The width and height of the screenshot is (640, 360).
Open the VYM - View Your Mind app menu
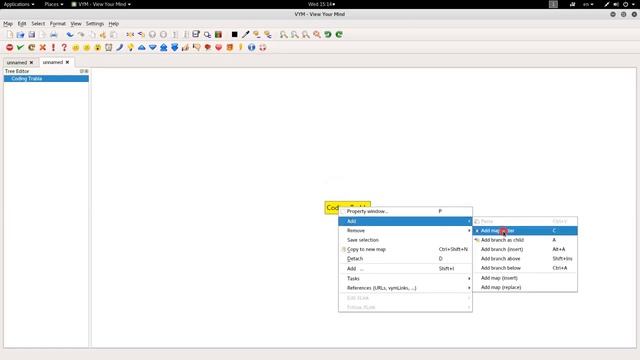[x=101, y=4]
